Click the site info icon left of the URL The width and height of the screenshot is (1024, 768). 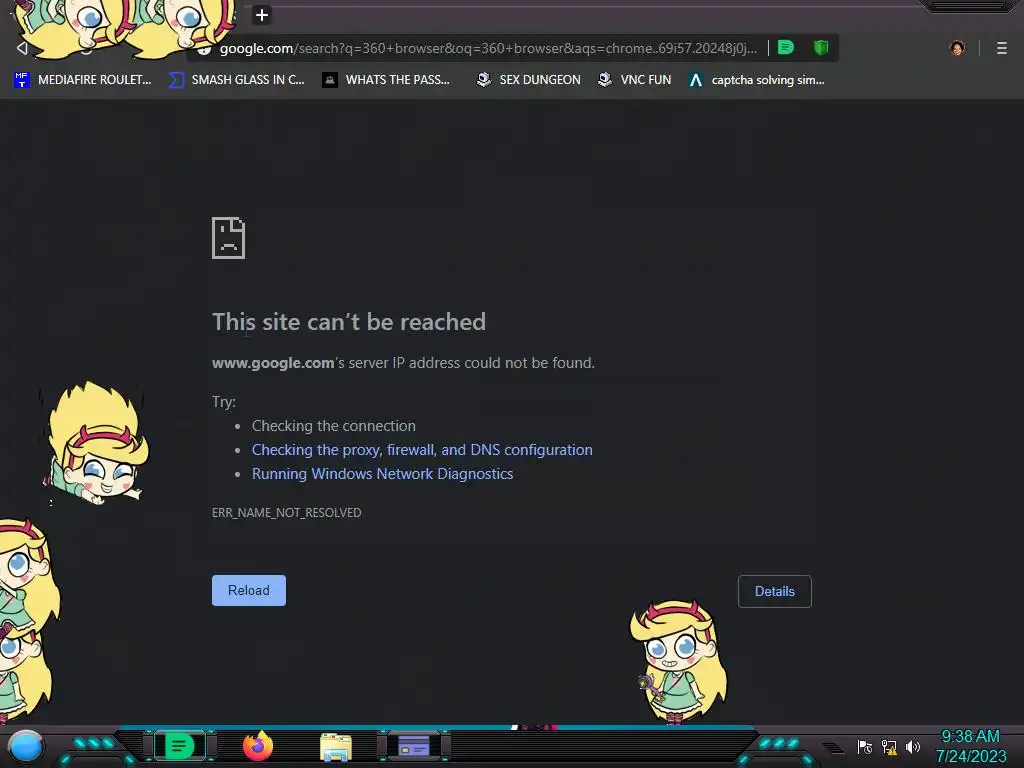[204, 49]
